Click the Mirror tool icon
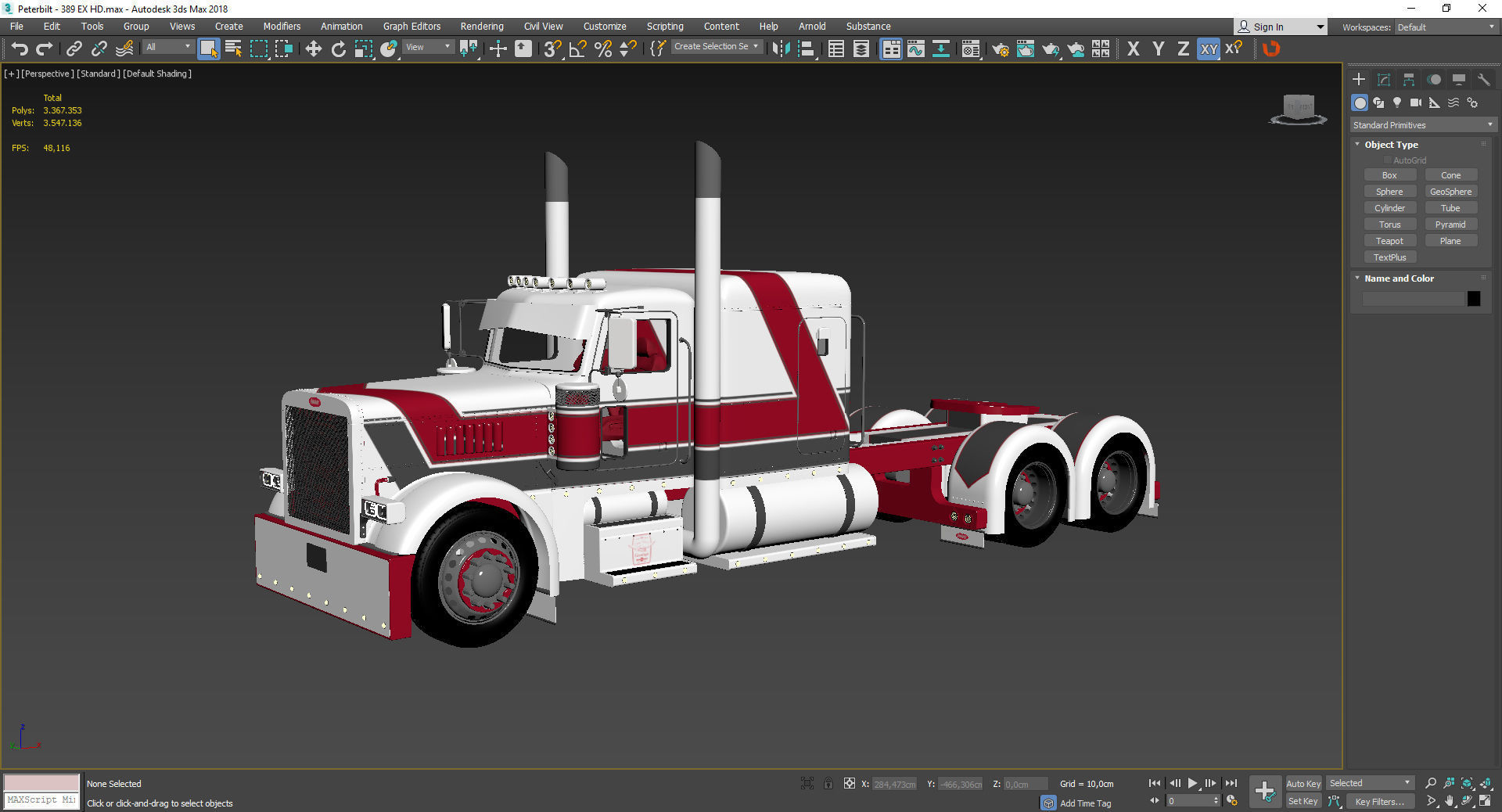 [781, 49]
